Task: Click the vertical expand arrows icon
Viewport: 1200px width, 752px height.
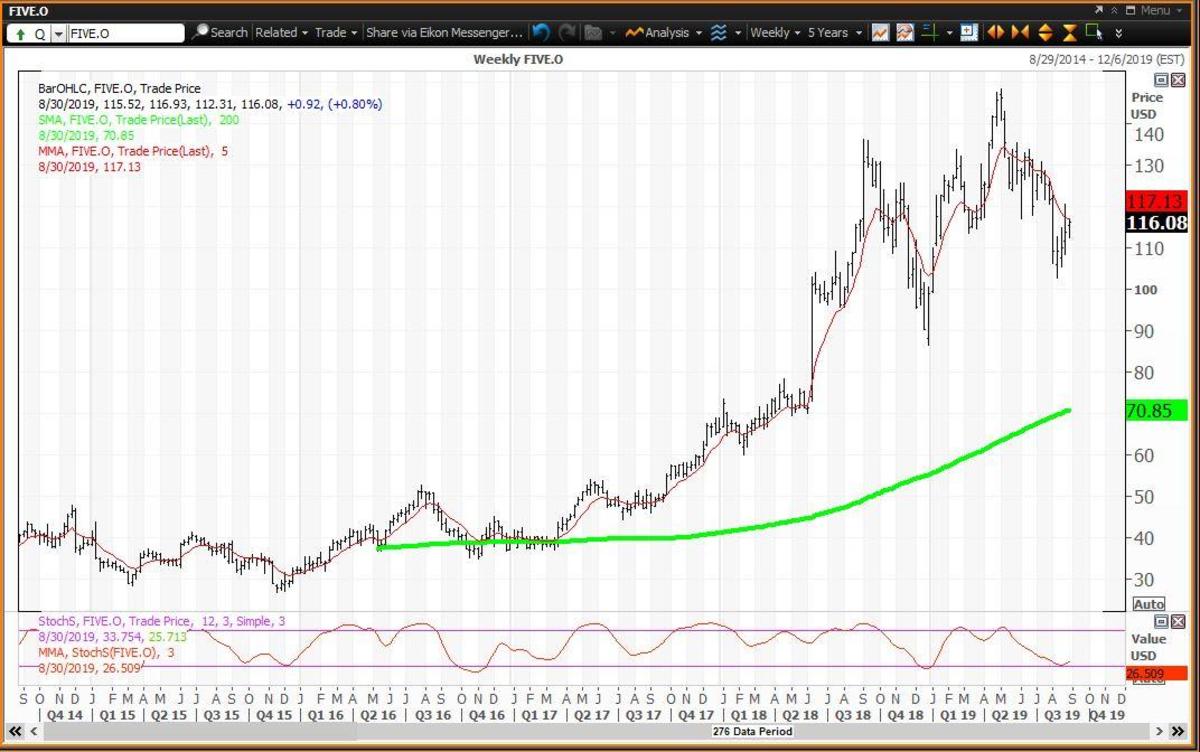Action: tap(1045, 32)
